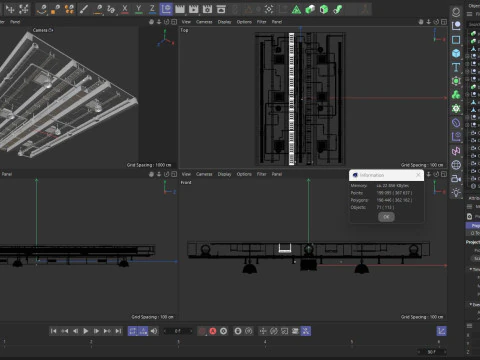Screen dimensions: 480x360
Task: Open the Render View clapperboard icon
Action: click(180, 9)
